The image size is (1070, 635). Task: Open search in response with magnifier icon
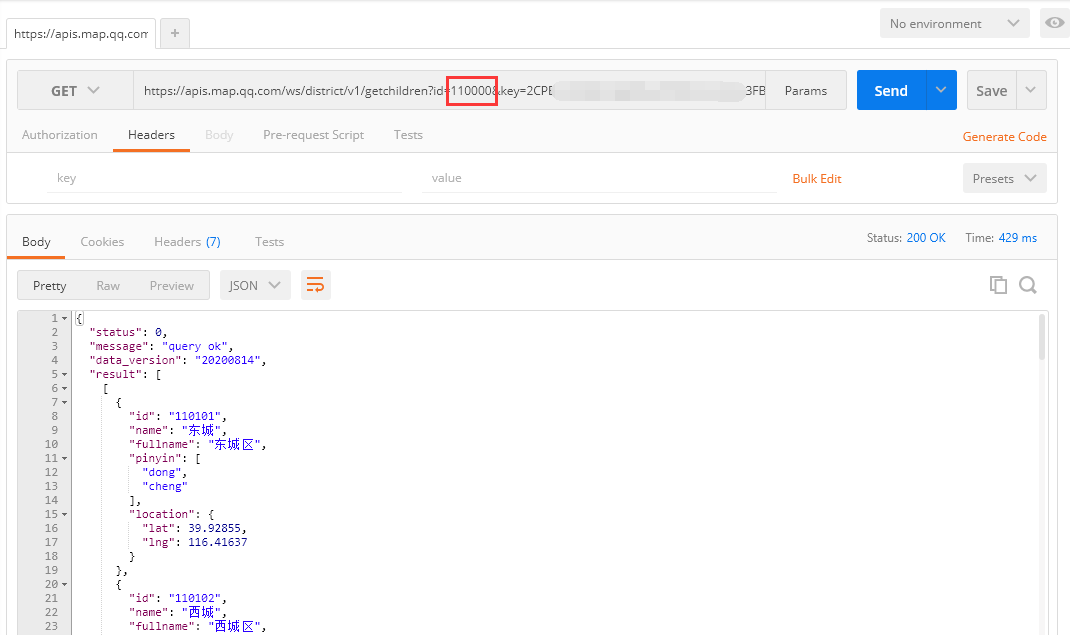[x=1027, y=285]
